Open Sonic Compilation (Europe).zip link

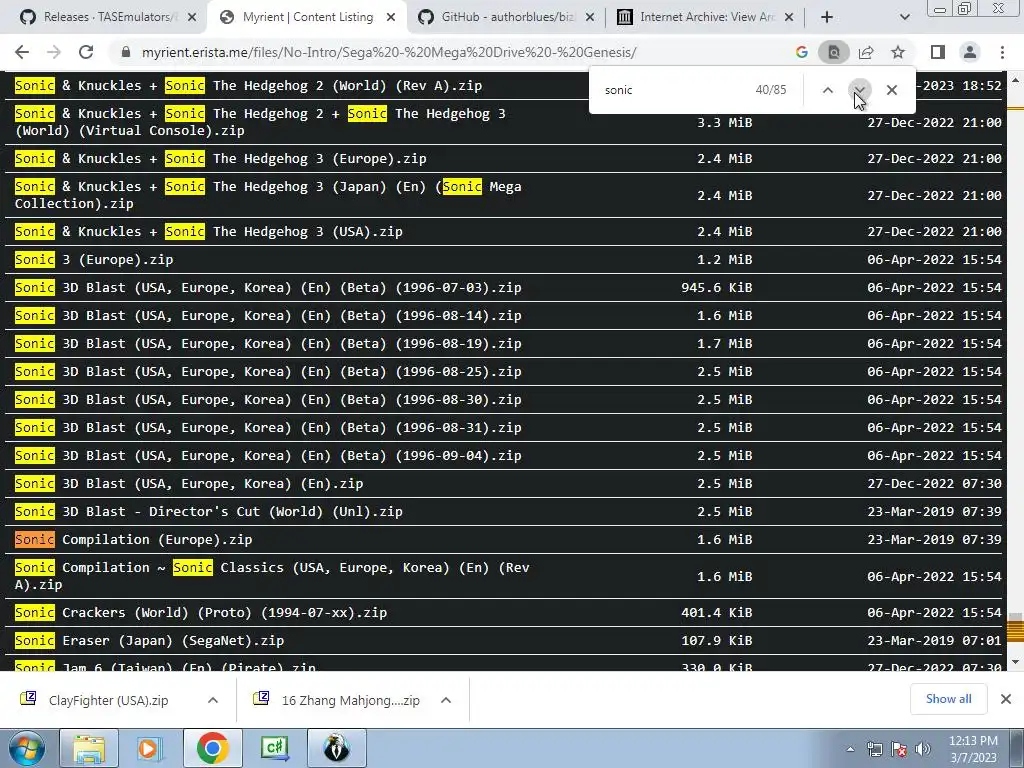coord(133,539)
